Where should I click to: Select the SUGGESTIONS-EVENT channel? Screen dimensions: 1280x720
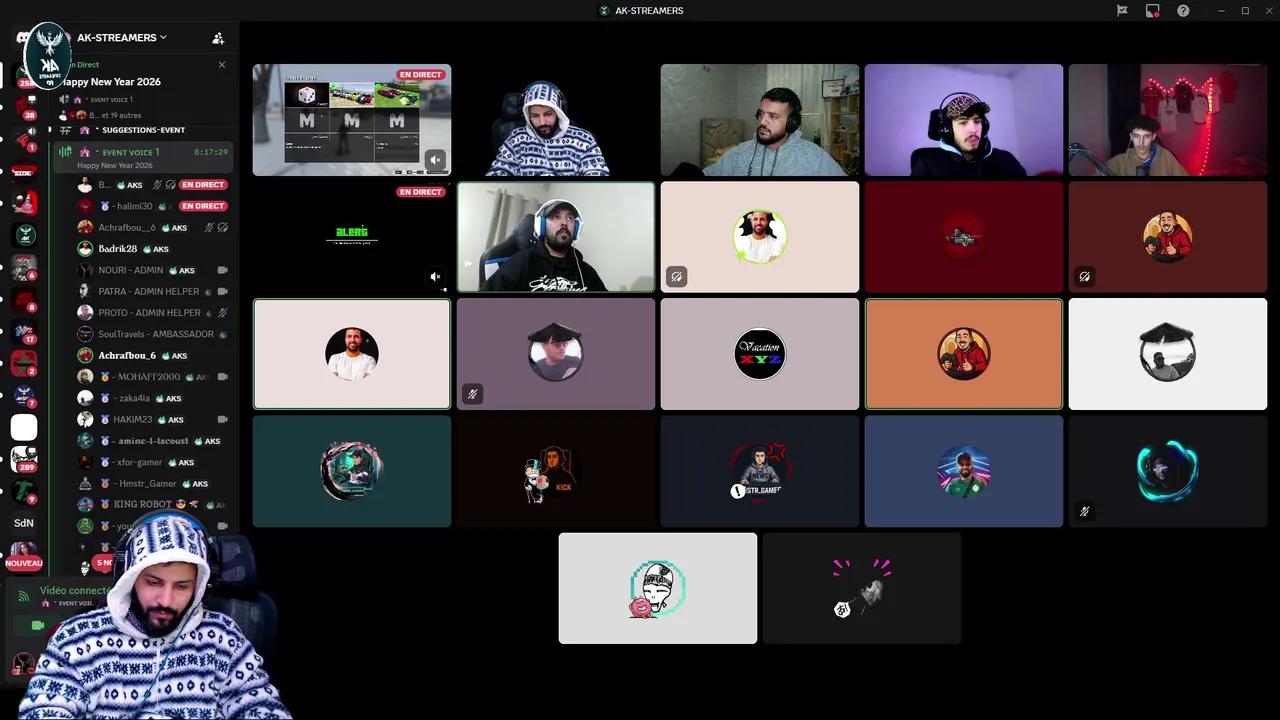tap(143, 130)
